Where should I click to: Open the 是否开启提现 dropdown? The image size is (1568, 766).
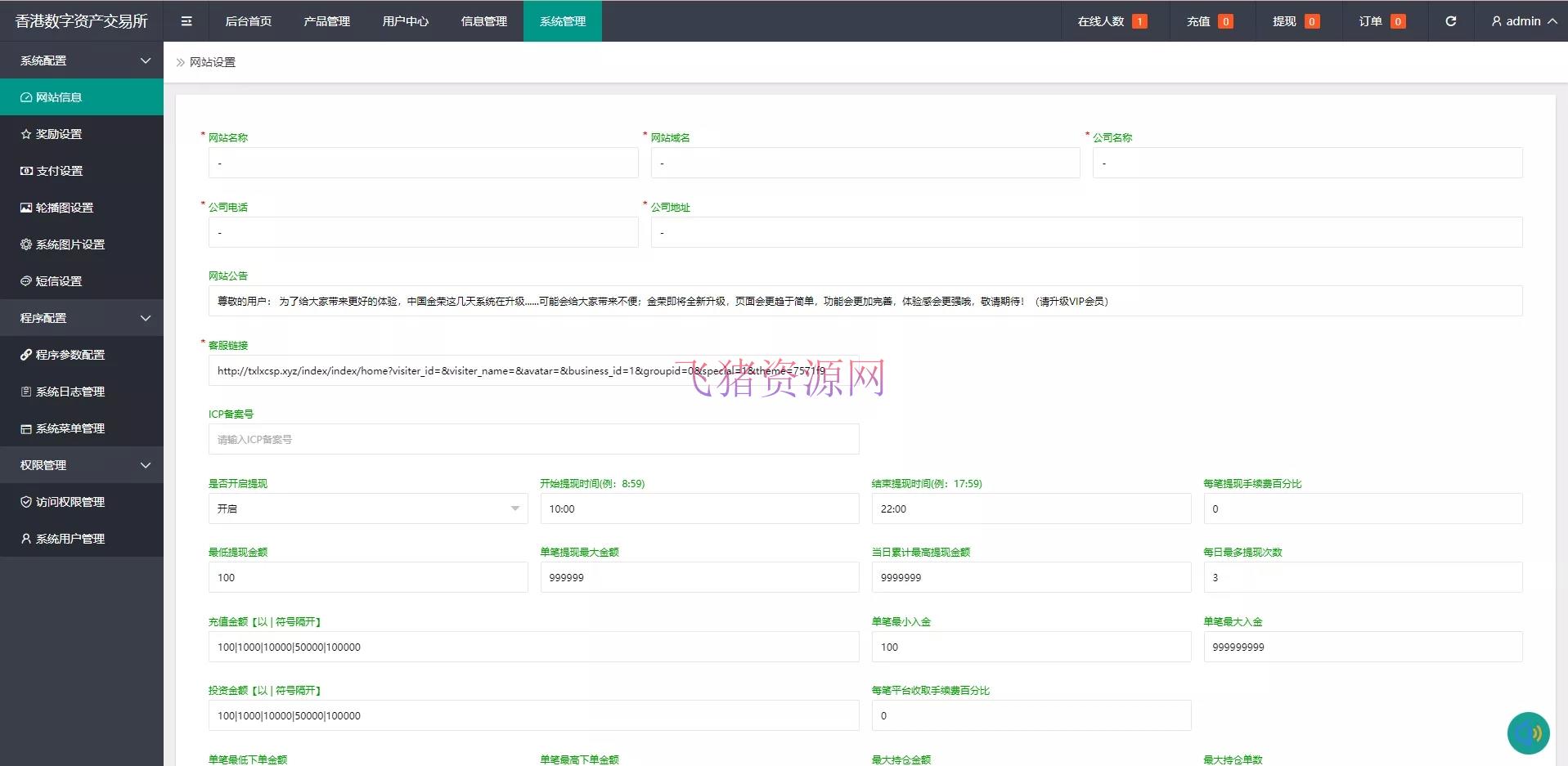point(366,508)
